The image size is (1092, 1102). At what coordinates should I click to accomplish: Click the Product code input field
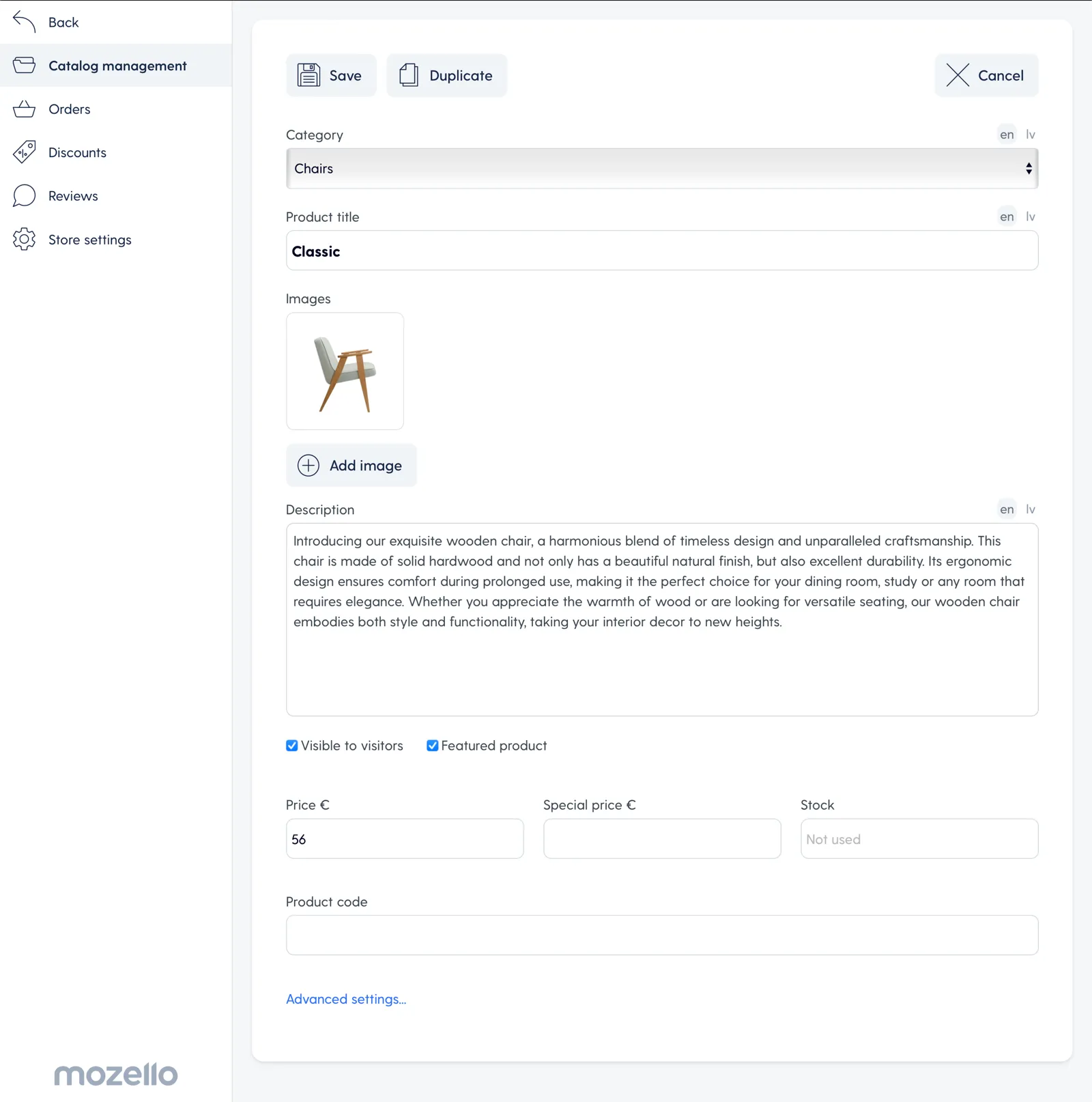coord(662,935)
